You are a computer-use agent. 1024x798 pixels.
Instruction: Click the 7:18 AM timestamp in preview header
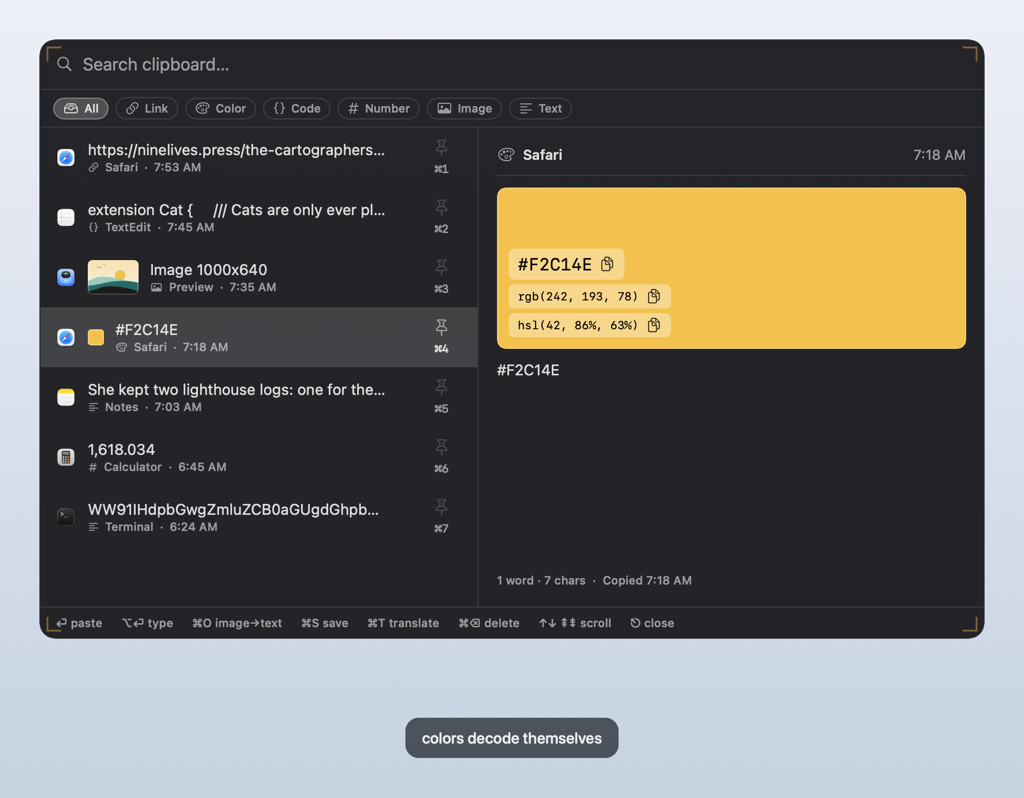(x=939, y=155)
